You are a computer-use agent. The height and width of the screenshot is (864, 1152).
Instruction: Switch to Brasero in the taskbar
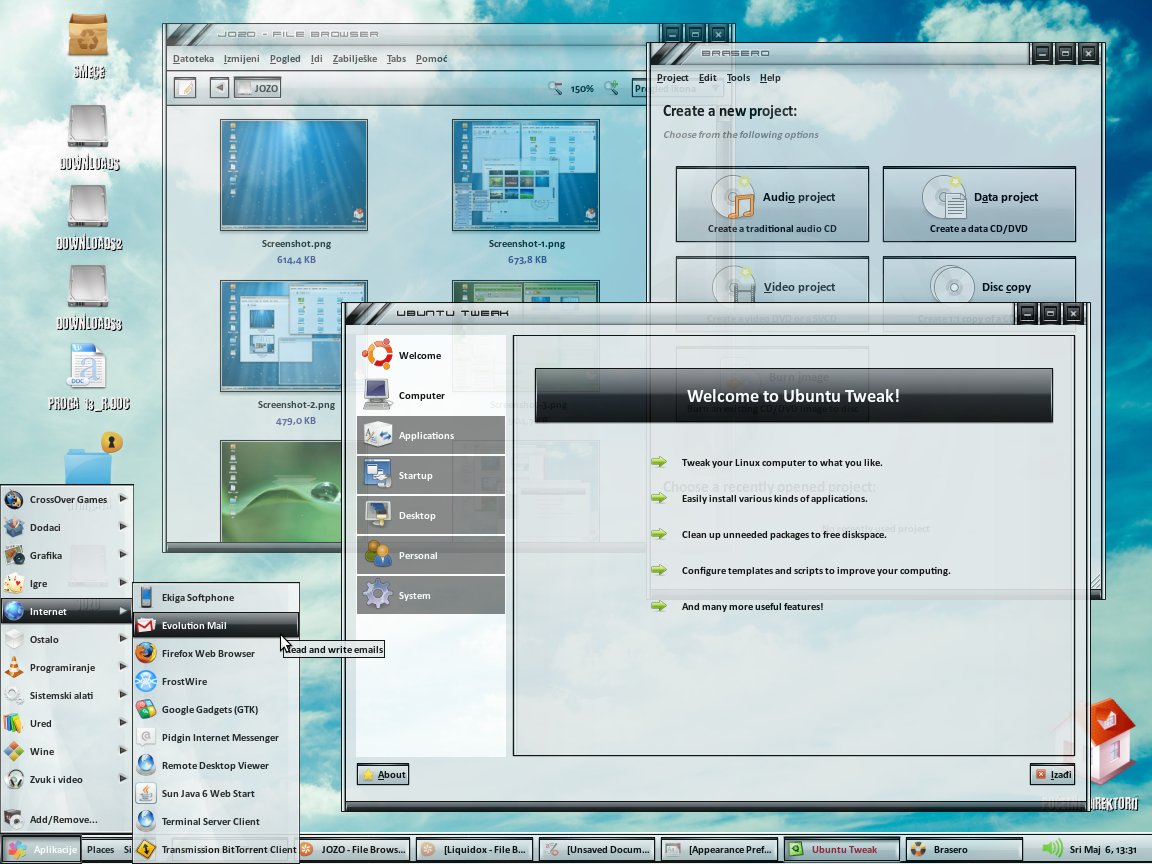(964, 849)
